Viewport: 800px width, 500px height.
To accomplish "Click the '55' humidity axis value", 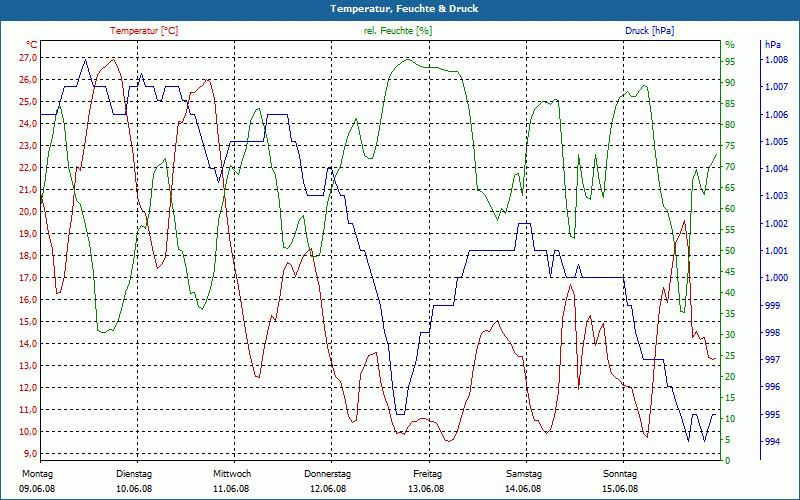I will tap(730, 230).
